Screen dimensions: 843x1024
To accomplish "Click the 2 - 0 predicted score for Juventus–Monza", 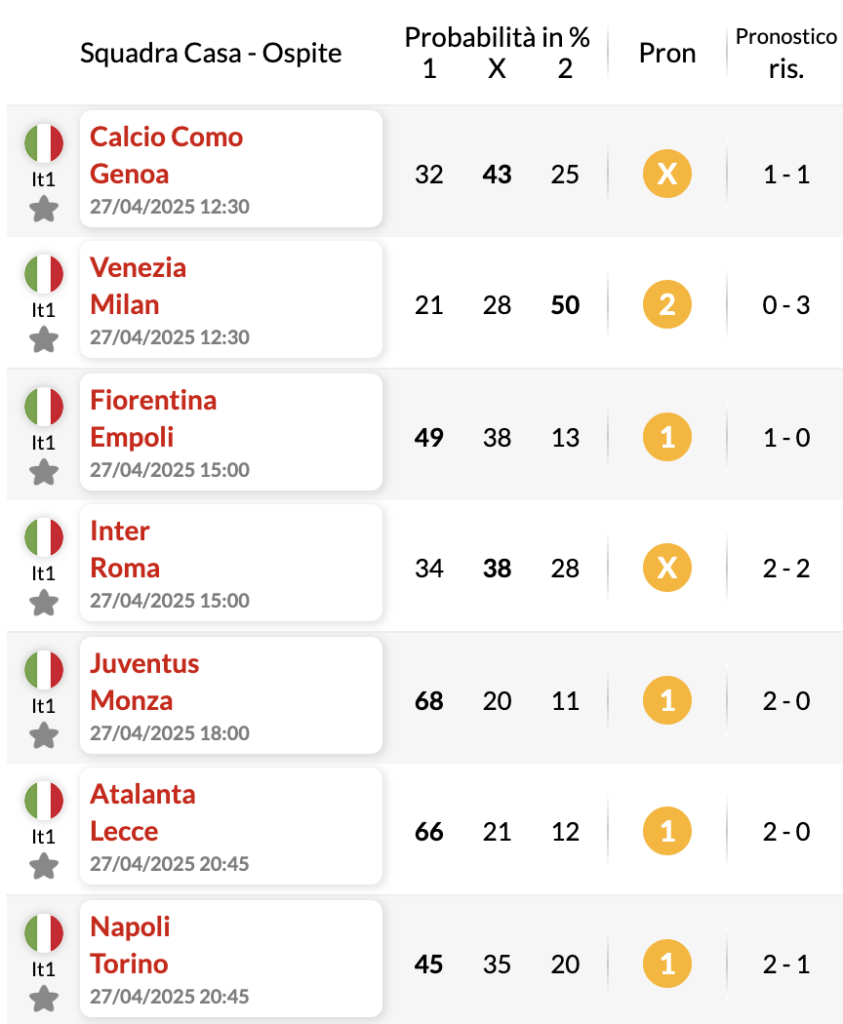I will tap(786, 701).
